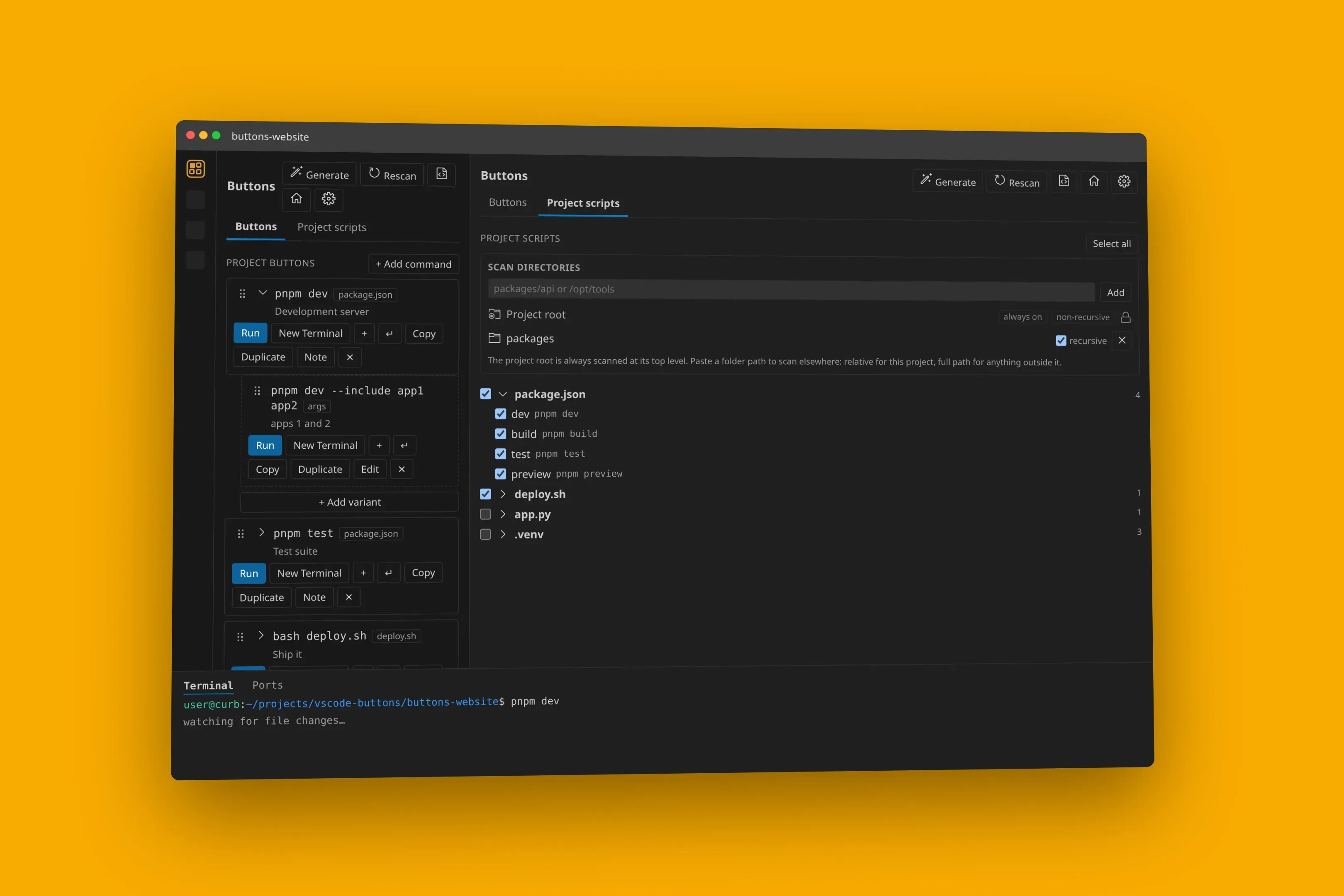Click the scan directory path input field
The height and width of the screenshot is (896, 1344).
(791, 290)
